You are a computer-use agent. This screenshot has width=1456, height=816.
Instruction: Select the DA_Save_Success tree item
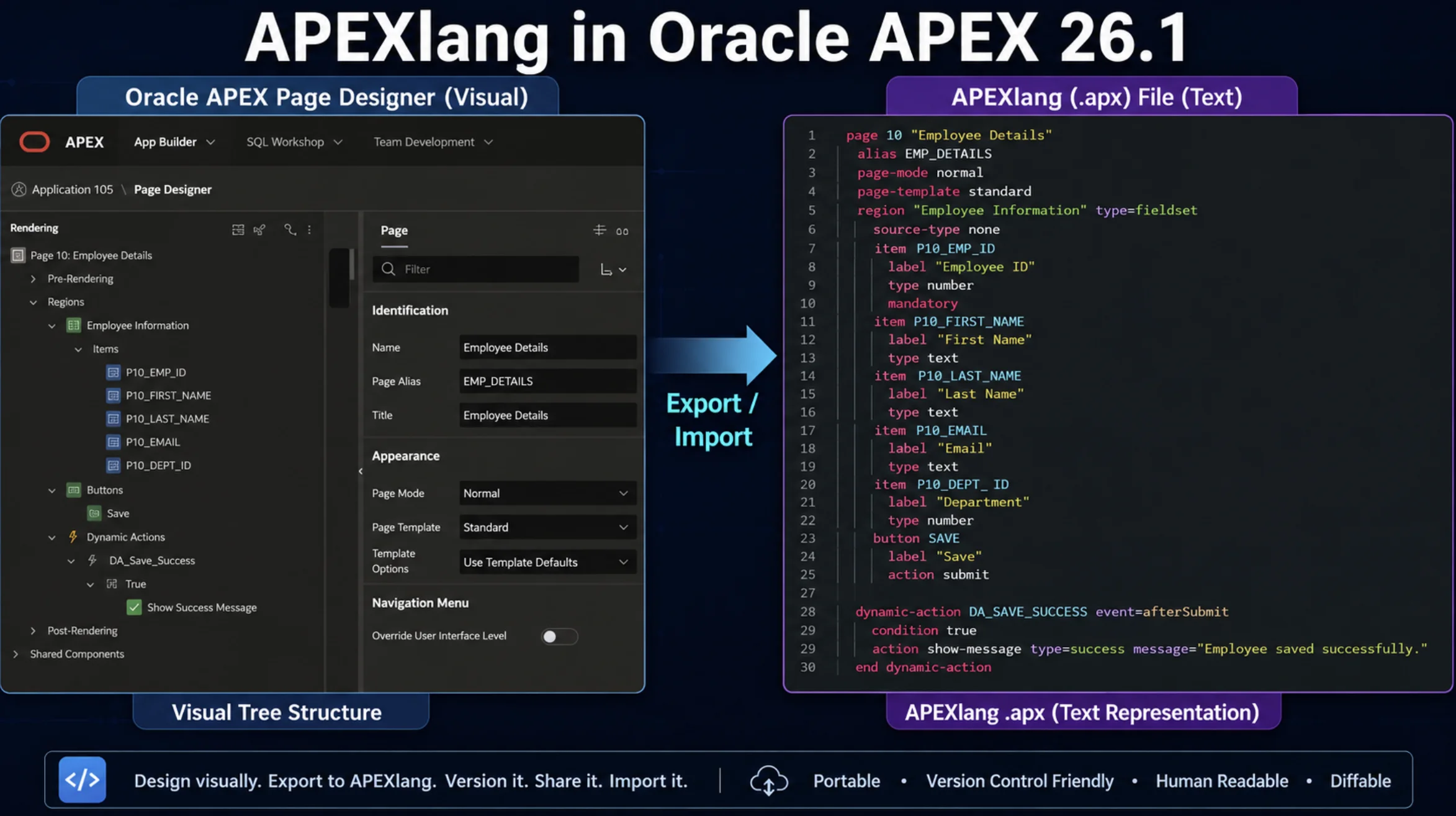(152, 560)
